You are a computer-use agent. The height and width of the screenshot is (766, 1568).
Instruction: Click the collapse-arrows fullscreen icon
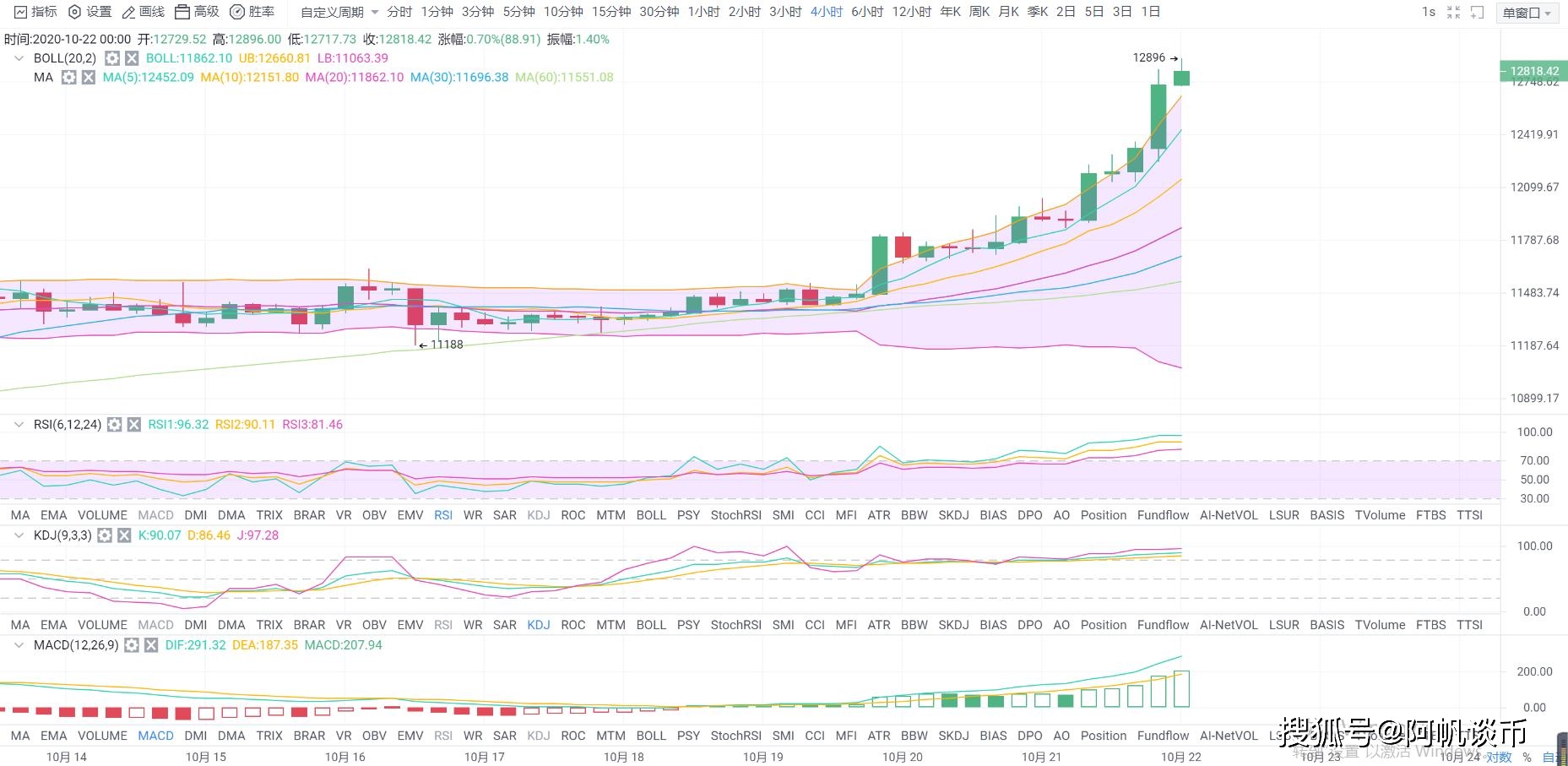pos(1453,12)
